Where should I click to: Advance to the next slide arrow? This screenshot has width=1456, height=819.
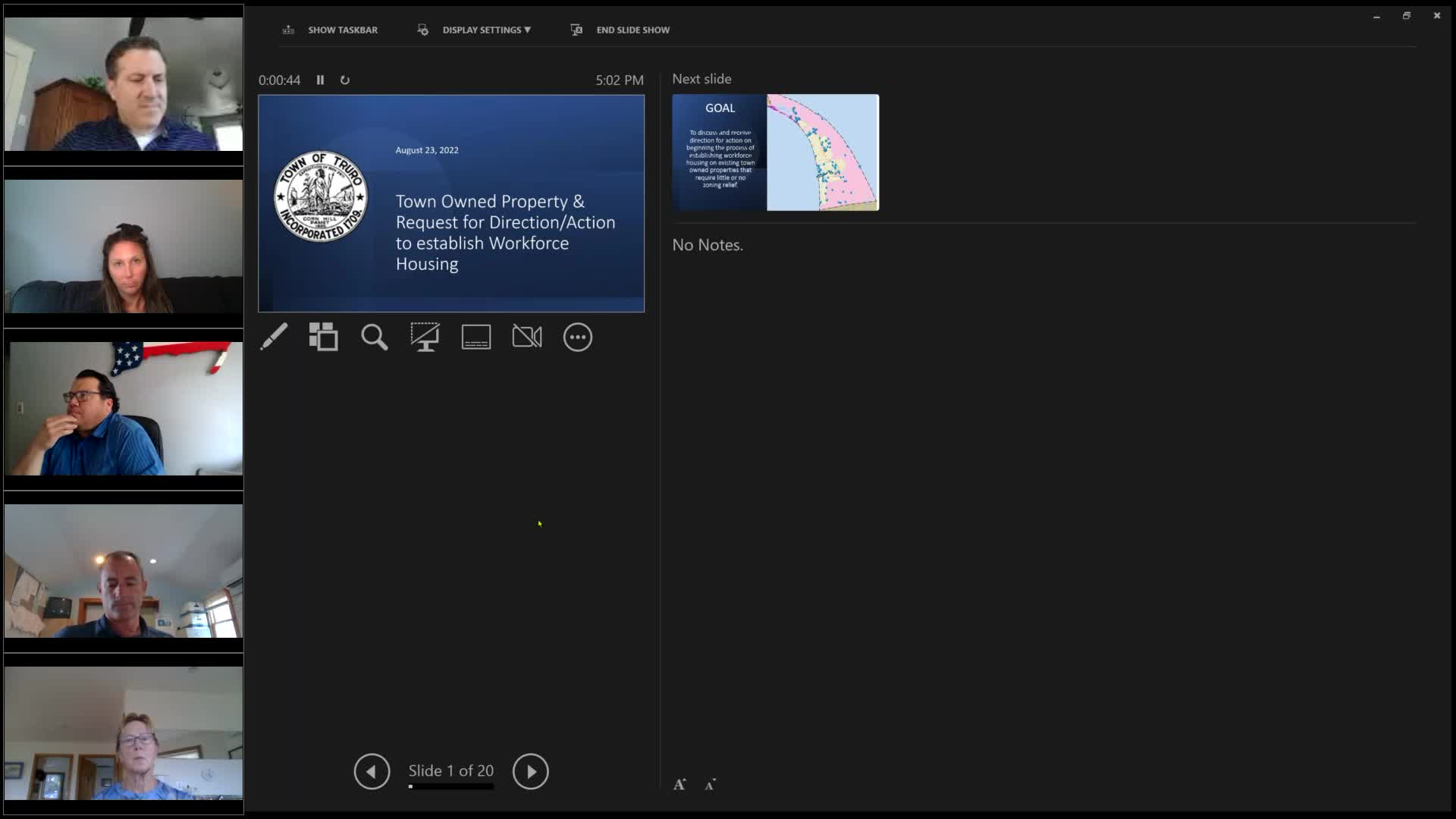(530, 771)
